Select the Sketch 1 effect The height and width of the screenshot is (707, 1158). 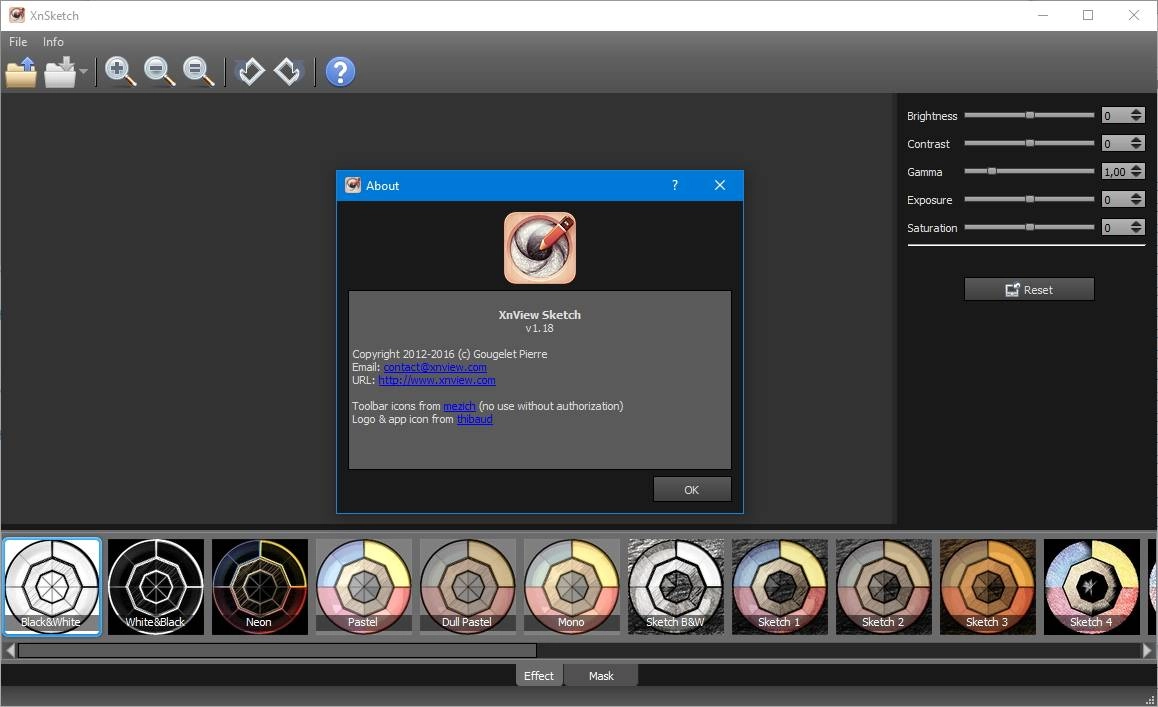click(780, 587)
